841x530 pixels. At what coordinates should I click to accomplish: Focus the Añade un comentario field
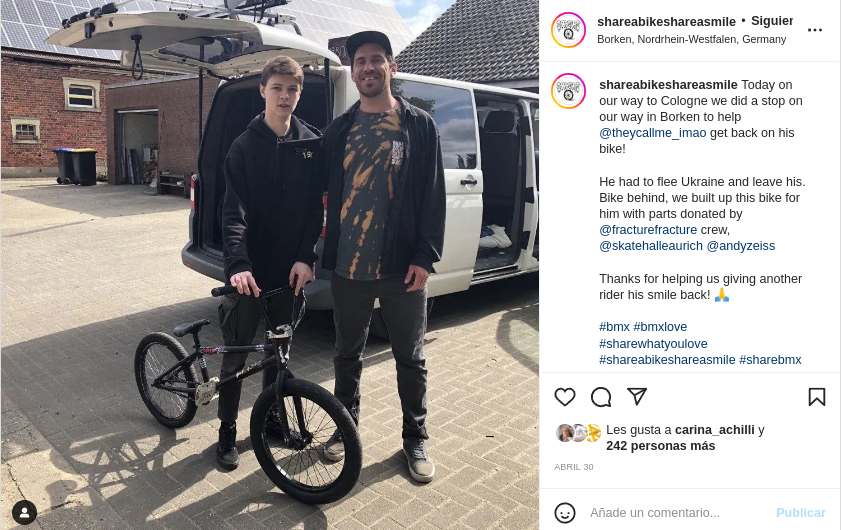point(678,513)
